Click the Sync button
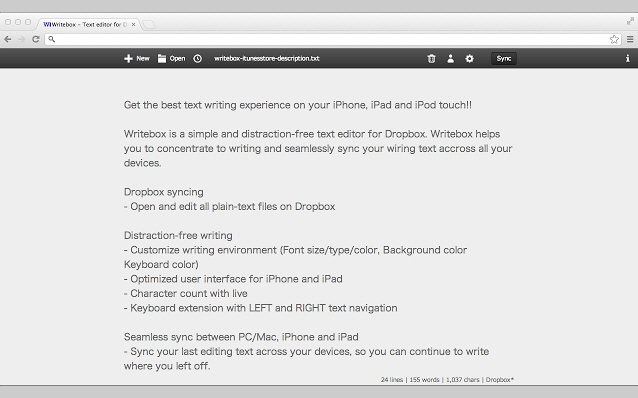This screenshot has height=398, width=638. (504, 59)
